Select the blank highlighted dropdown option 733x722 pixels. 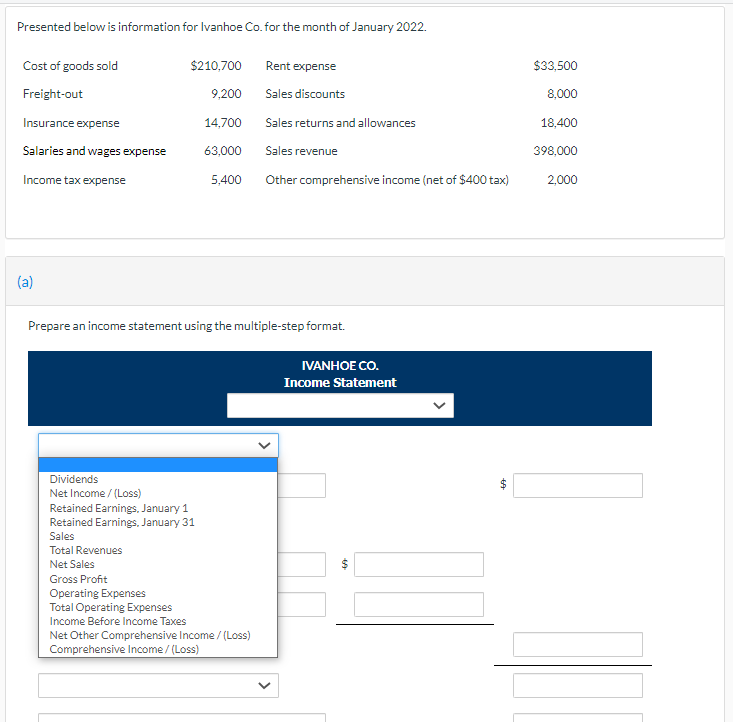pyautogui.click(x=158, y=465)
